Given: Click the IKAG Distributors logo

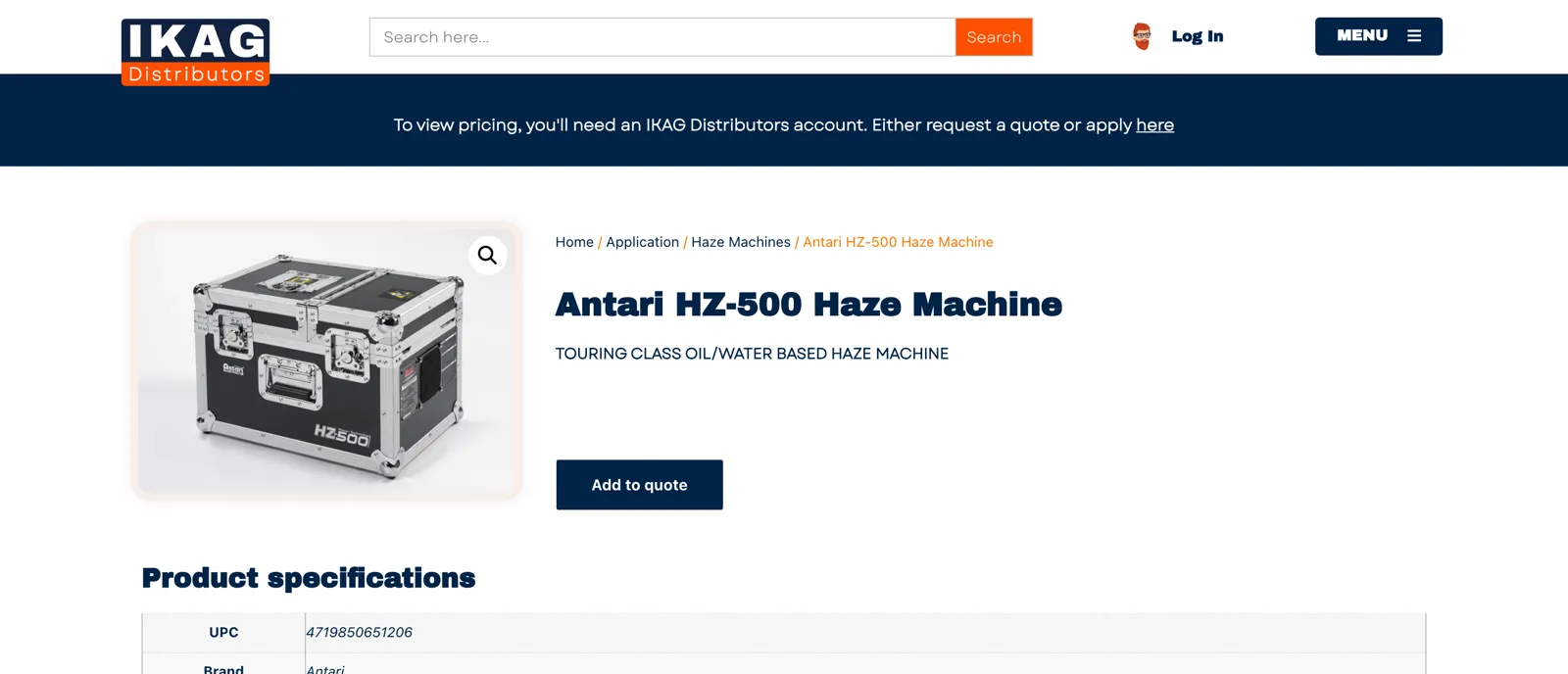Looking at the screenshot, I should [195, 52].
